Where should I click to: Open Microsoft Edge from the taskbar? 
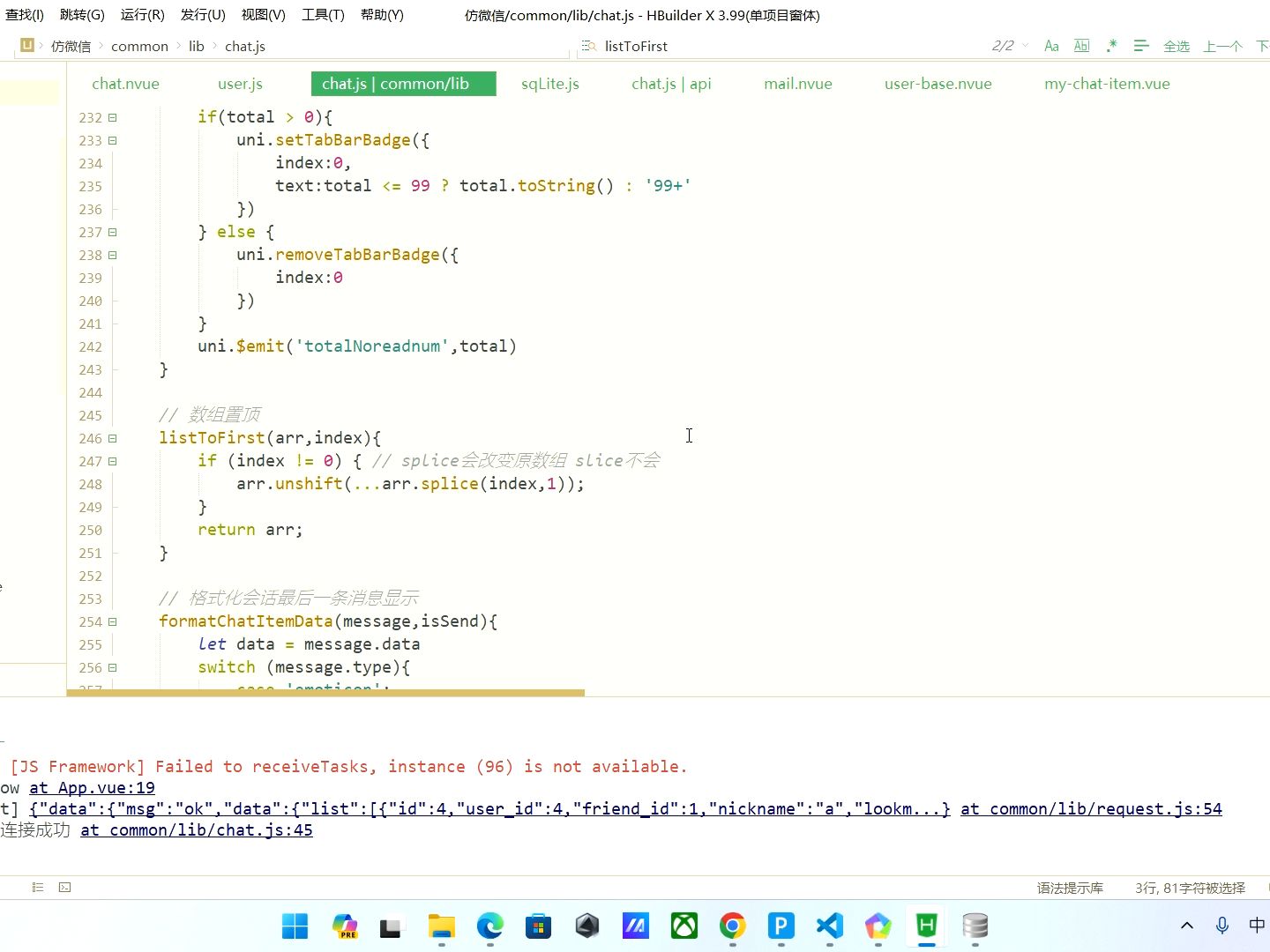pos(489,926)
